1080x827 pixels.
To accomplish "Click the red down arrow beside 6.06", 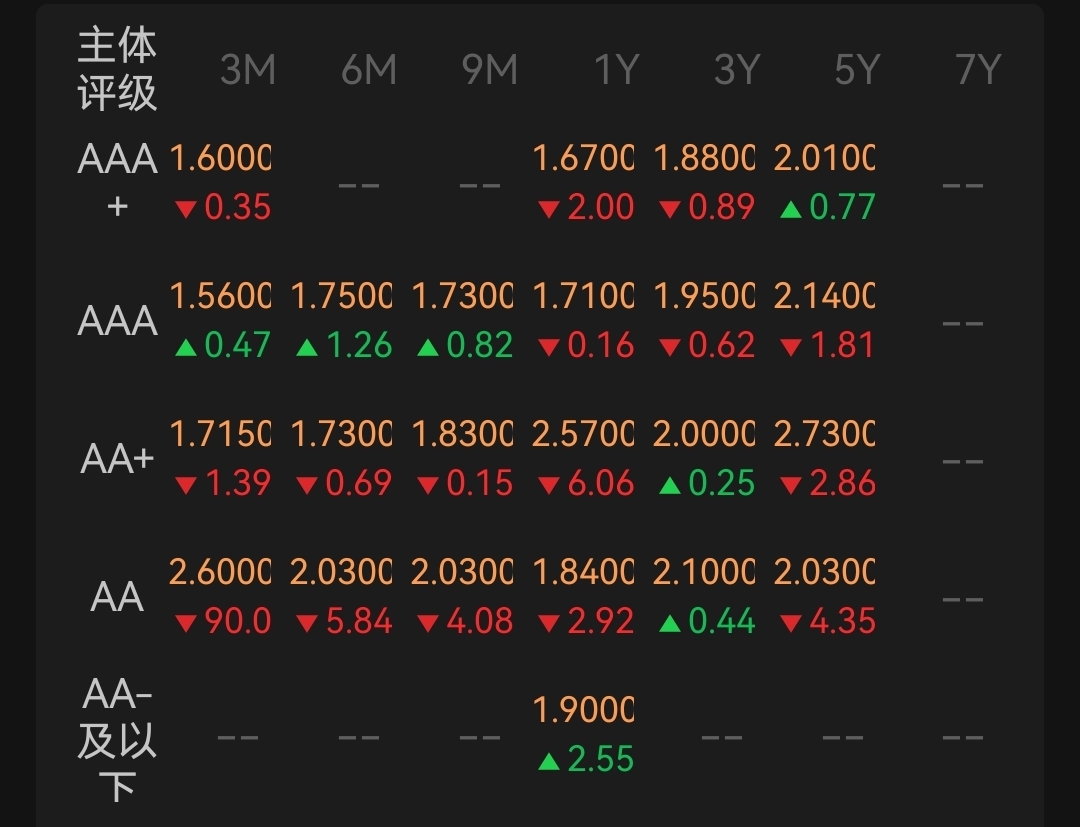I will [x=548, y=486].
